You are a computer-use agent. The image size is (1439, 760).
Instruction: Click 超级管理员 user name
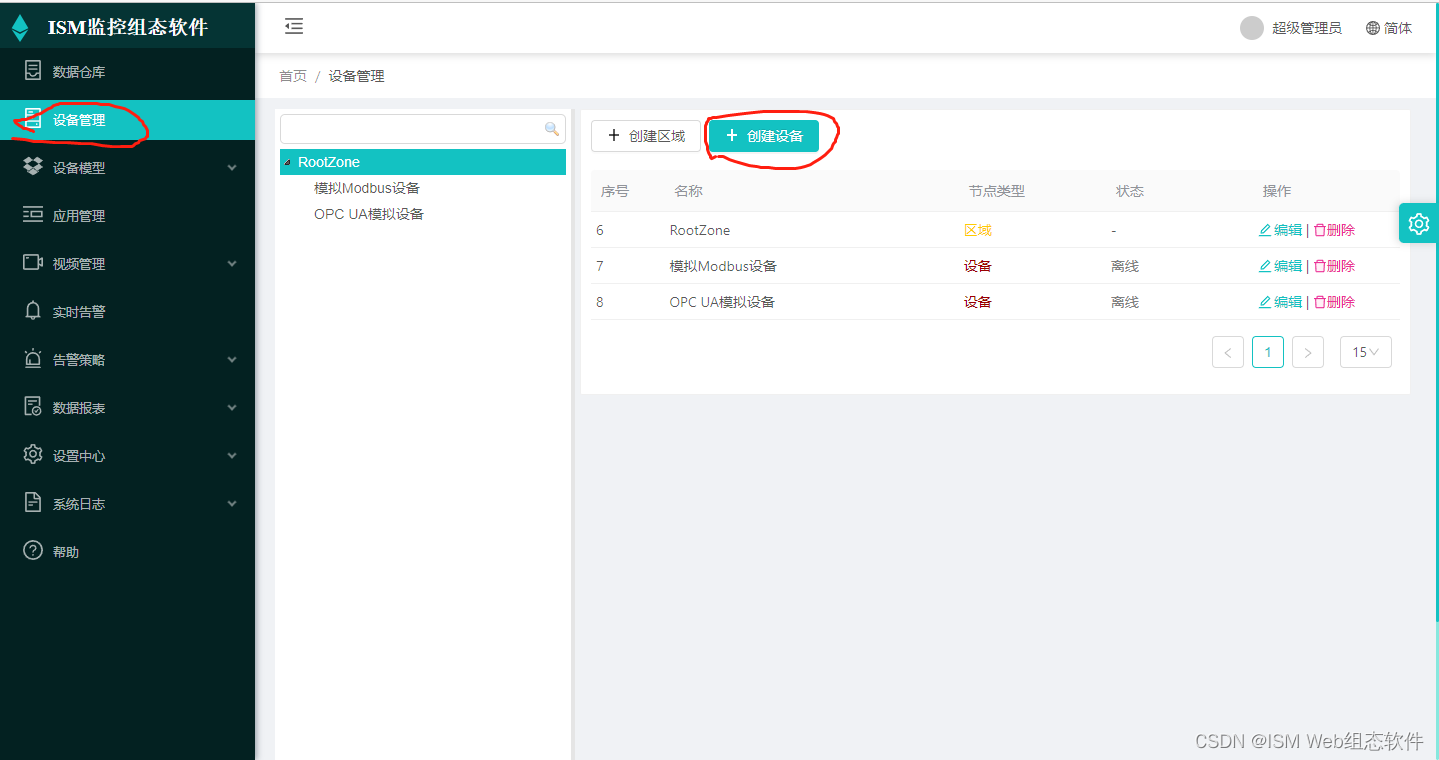[x=1307, y=28]
